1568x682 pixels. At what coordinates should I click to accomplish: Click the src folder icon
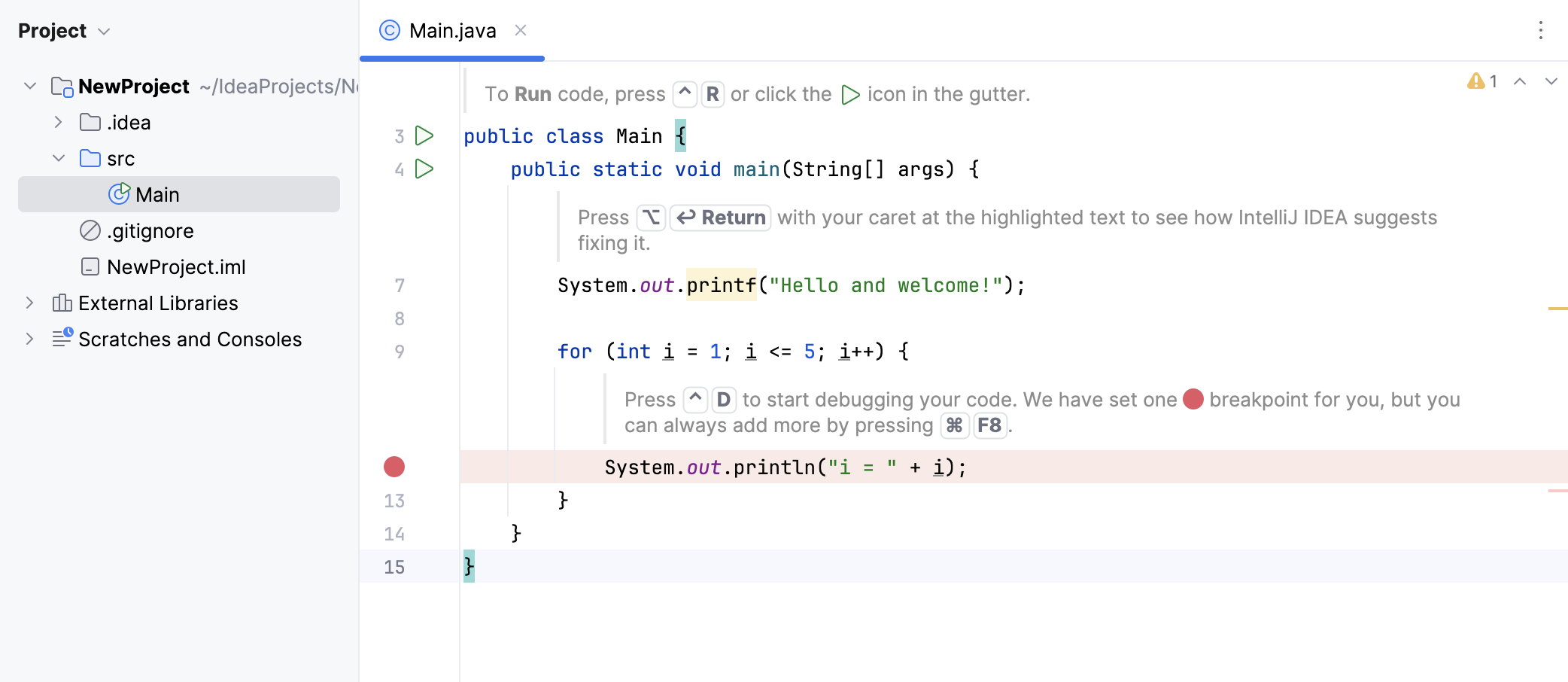(x=91, y=158)
